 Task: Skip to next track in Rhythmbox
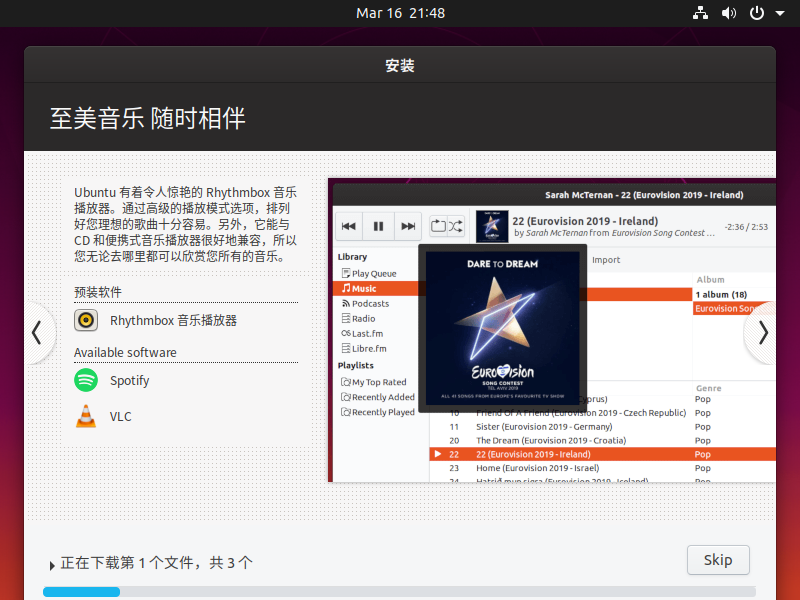click(408, 226)
